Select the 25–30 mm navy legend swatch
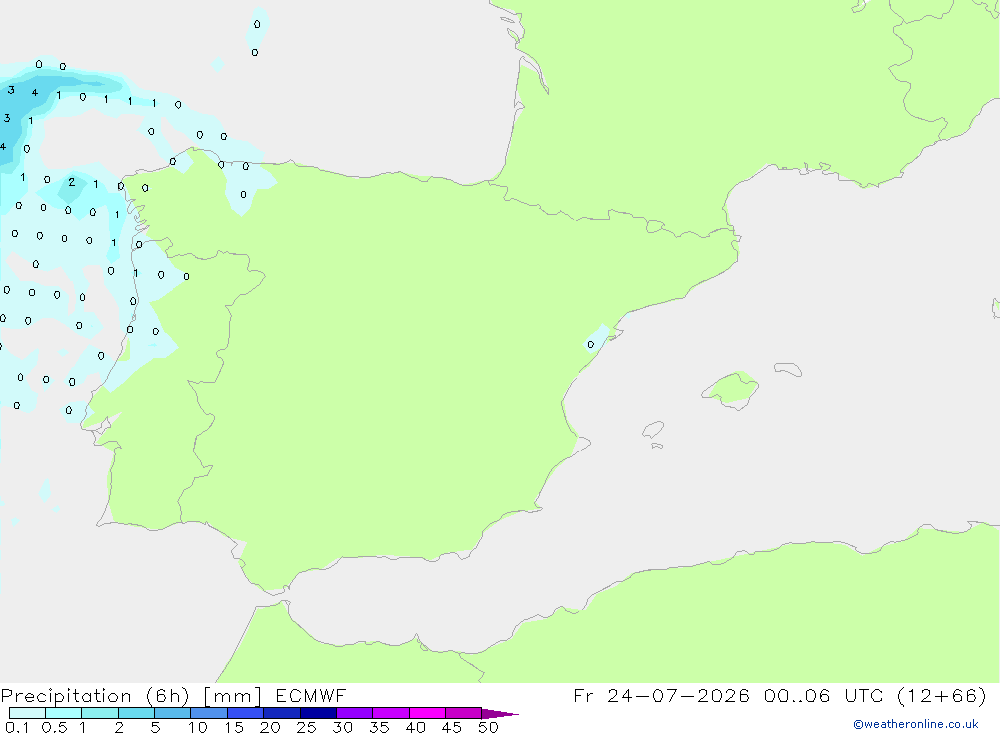The height and width of the screenshot is (733, 1000). [x=318, y=713]
